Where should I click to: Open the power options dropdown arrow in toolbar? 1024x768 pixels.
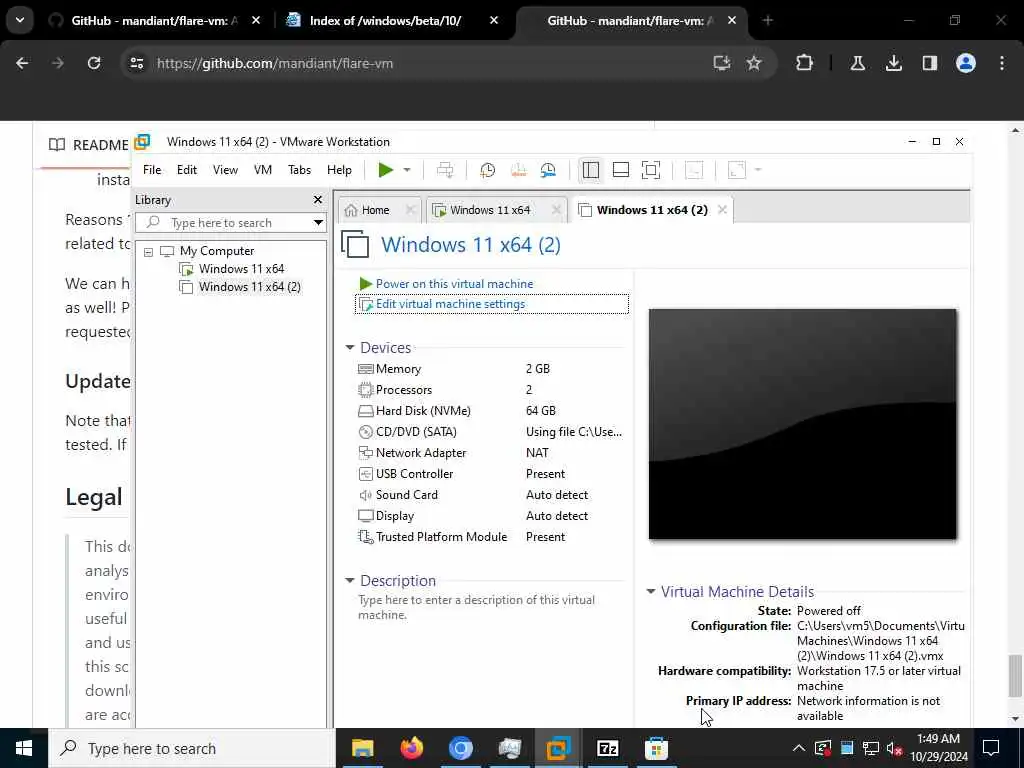pos(407,170)
